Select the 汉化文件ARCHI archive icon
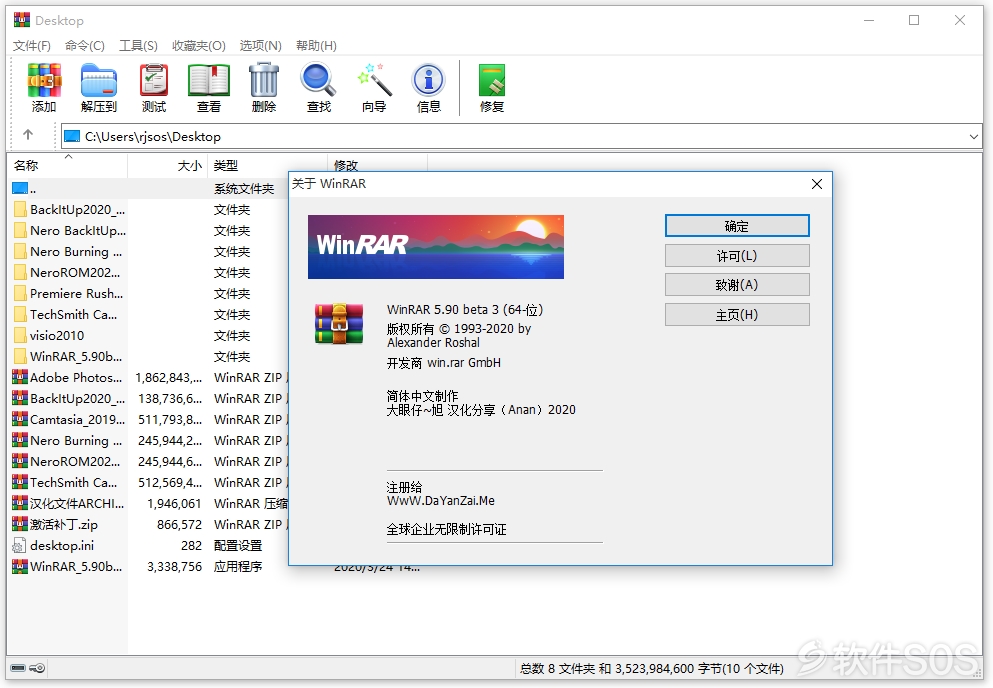This screenshot has height=688, width=993. [x=20, y=504]
